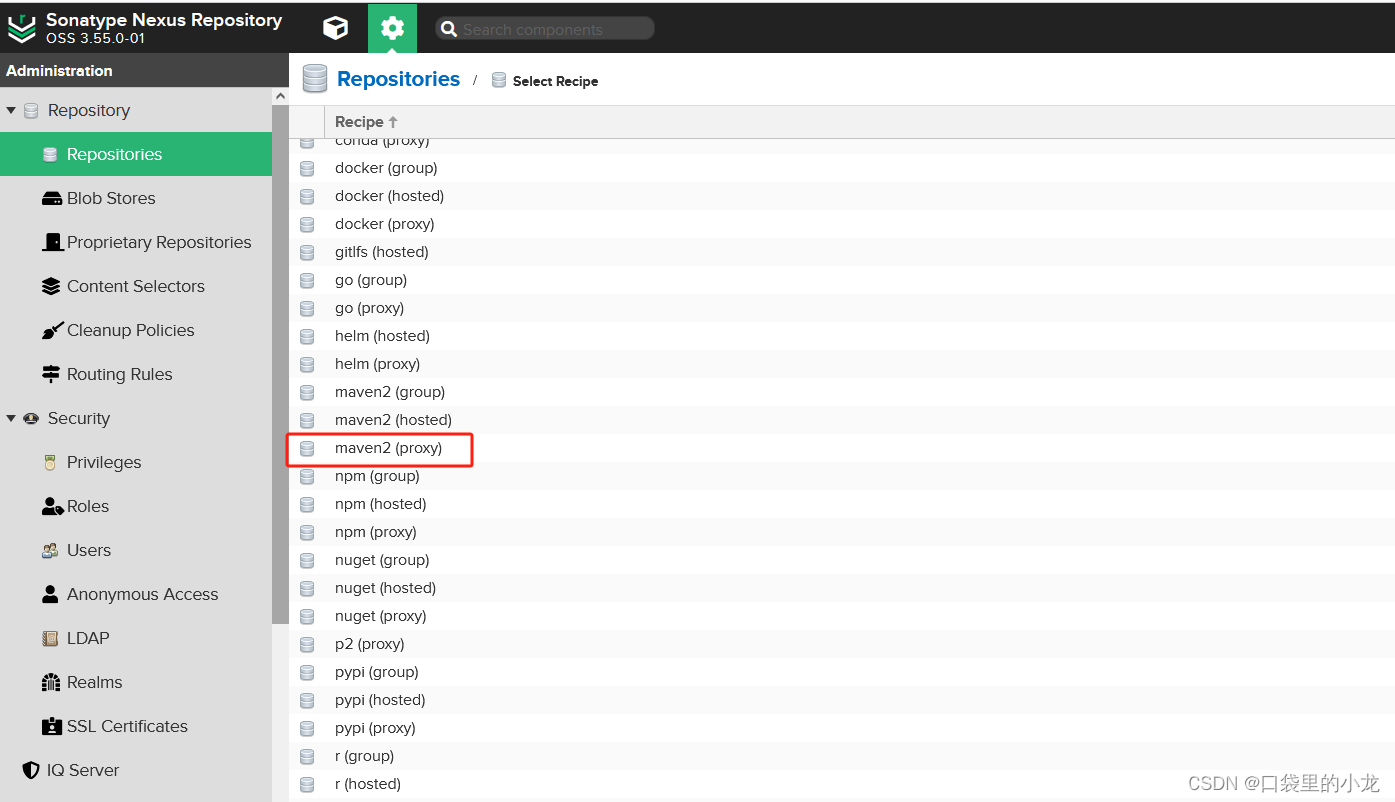Click the Repositories breadcrumb link
Image resolution: width=1395 pixels, height=802 pixels.
coord(398,79)
